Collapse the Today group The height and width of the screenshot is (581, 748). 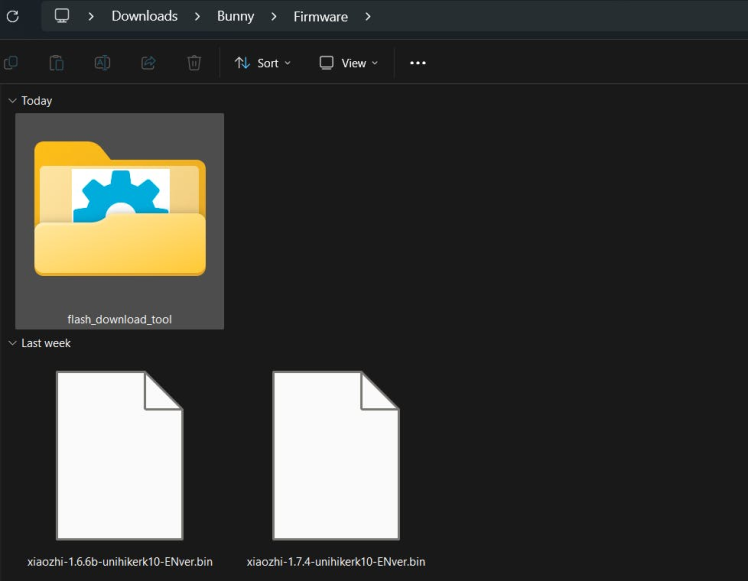[12, 101]
